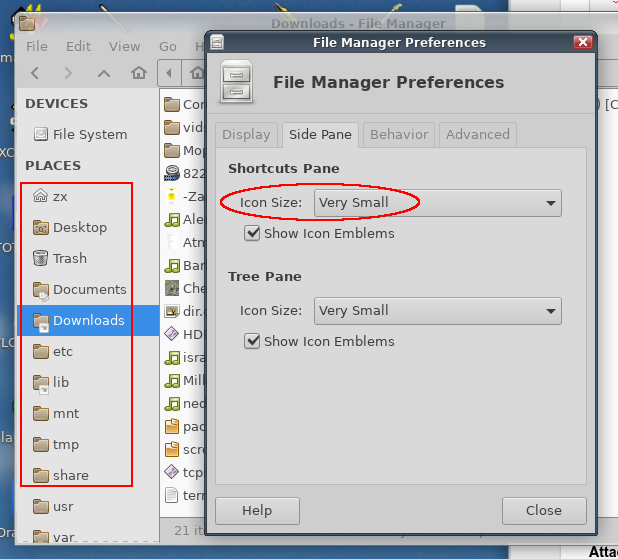This screenshot has width=618, height=559.
Task: Open the etc folder shortcut
Action: click(x=63, y=351)
